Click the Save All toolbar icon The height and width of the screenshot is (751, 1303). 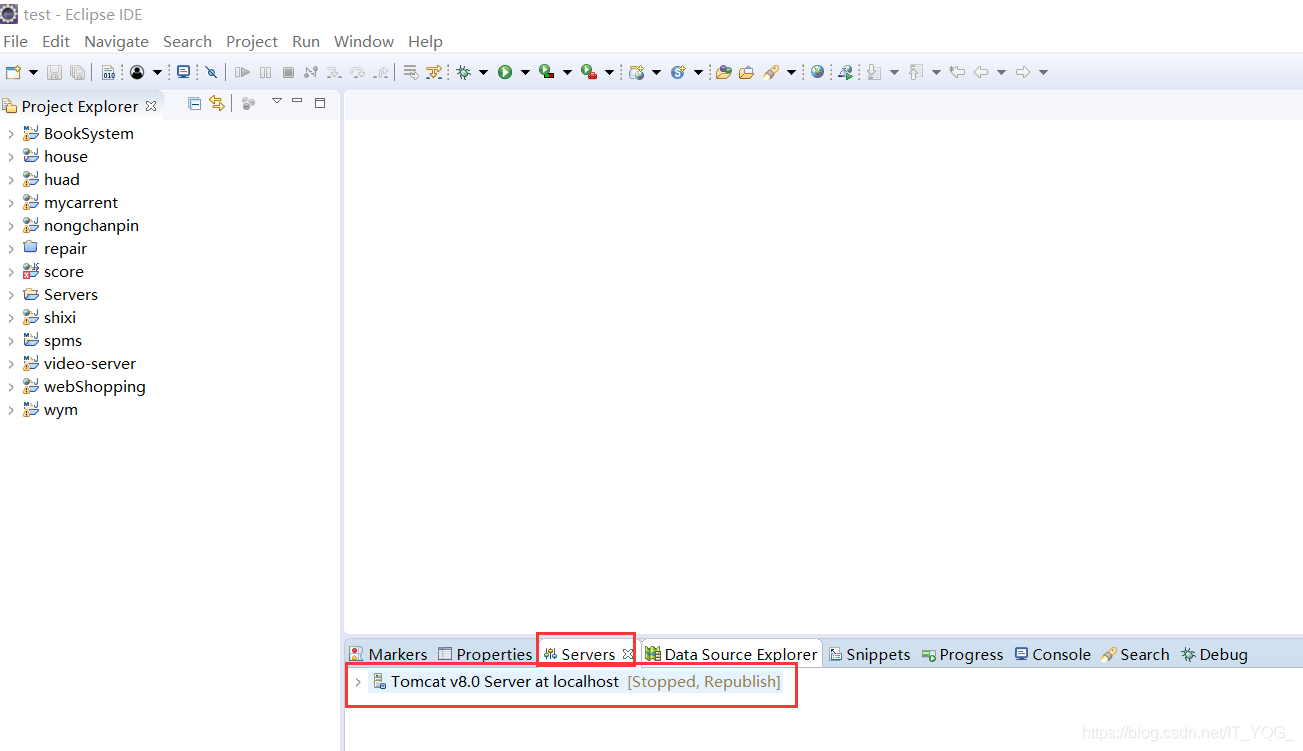tap(77, 72)
